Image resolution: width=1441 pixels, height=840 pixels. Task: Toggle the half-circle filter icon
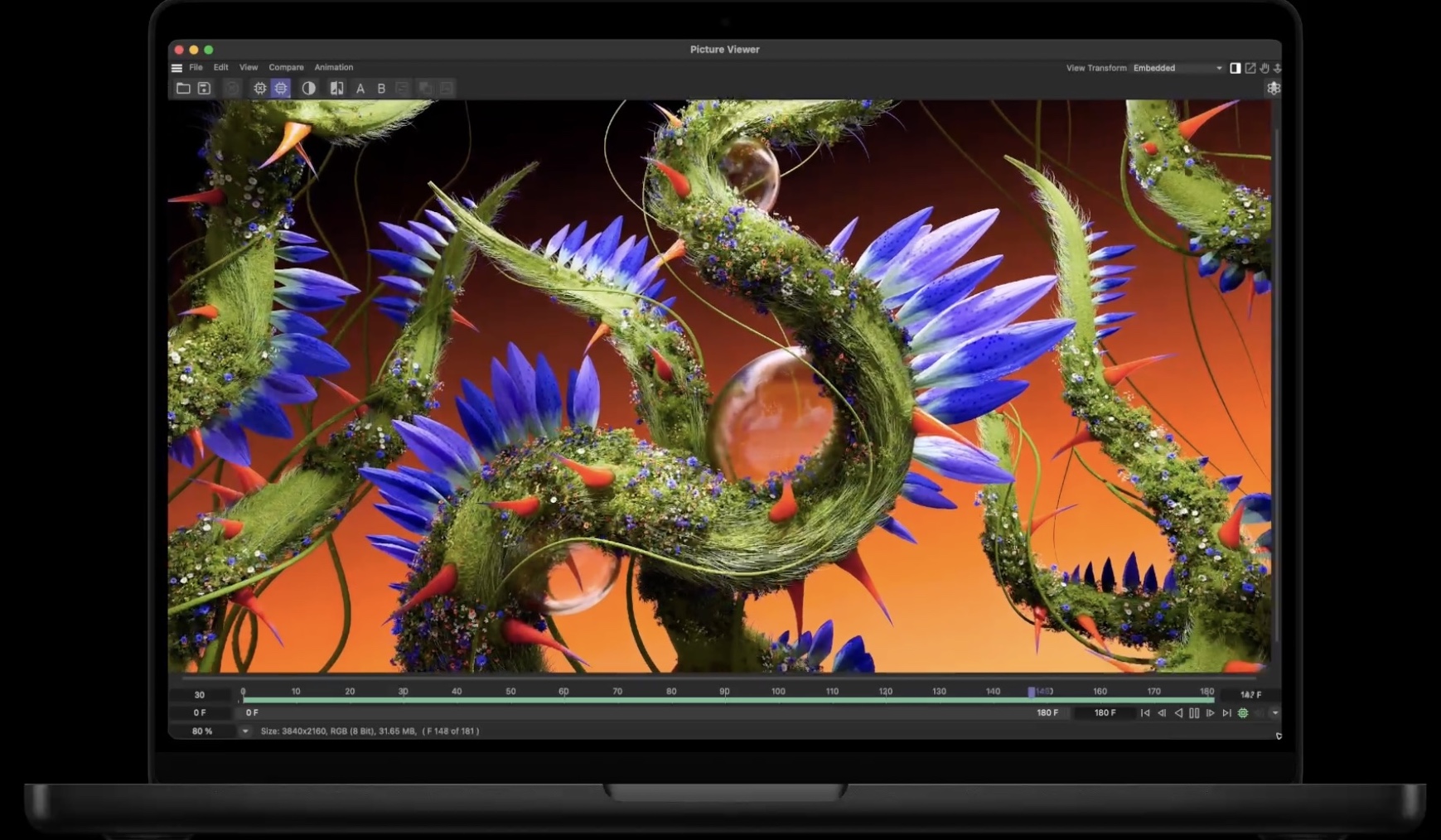308,88
